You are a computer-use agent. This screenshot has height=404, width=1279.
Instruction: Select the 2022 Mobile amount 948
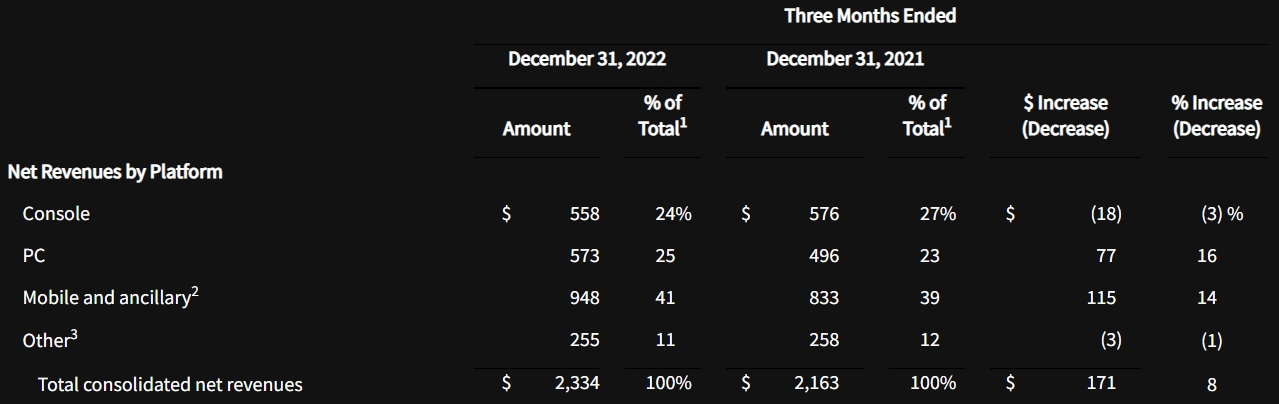point(584,298)
